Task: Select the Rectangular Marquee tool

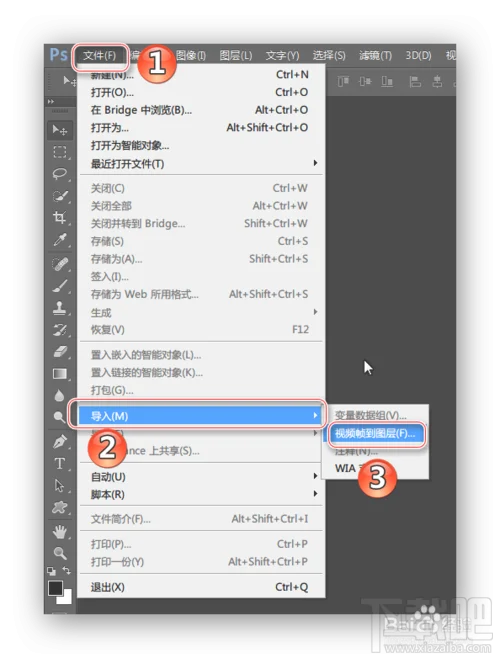Action: tap(60, 152)
